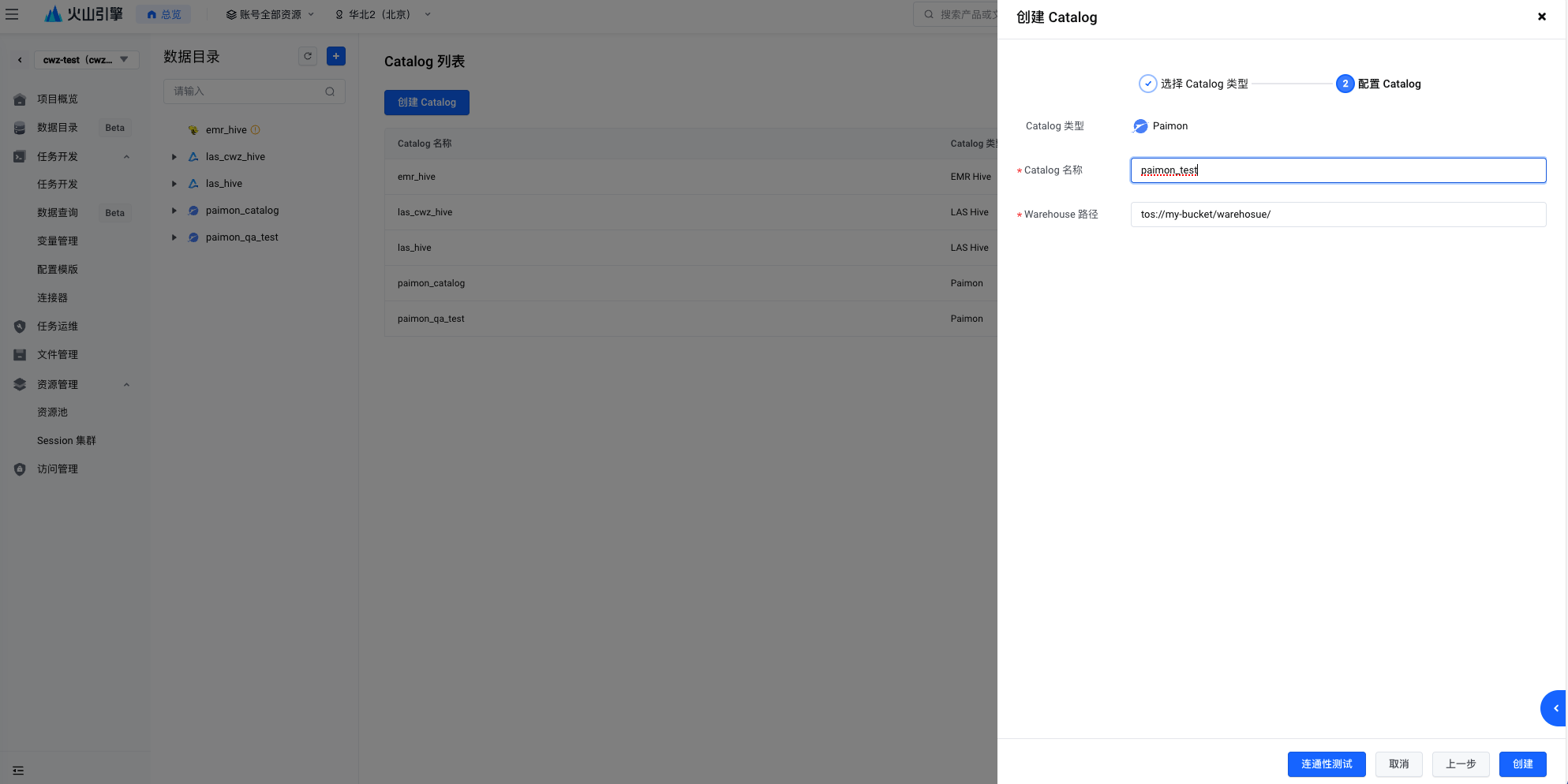Click the Project Overview home icon
Image resolution: width=1568 pixels, height=784 pixels.
coord(20,99)
